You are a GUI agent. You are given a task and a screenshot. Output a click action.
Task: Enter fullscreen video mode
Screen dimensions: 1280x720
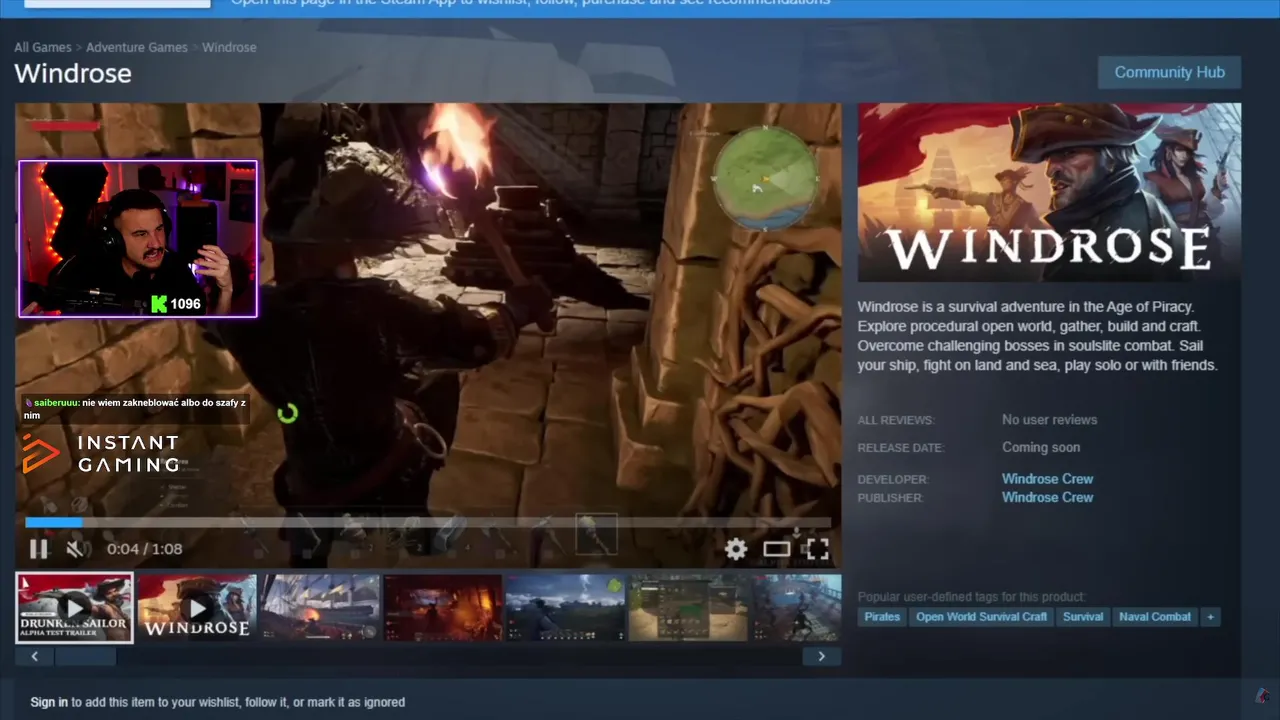tap(817, 549)
